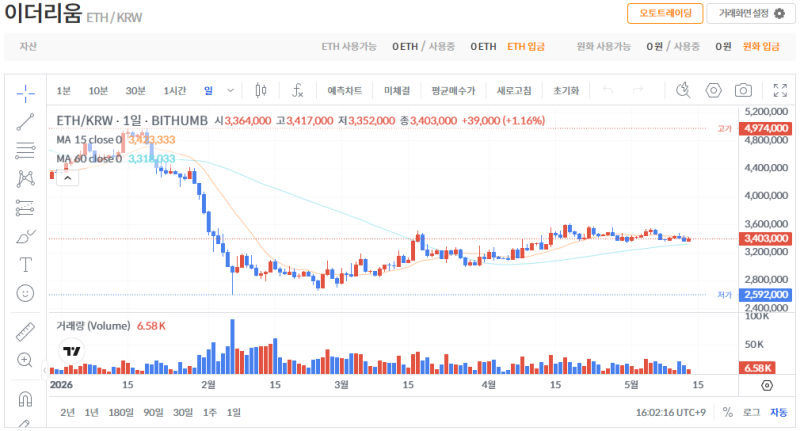
Task: Select the brush drawing tool
Action: pos(25,237)
